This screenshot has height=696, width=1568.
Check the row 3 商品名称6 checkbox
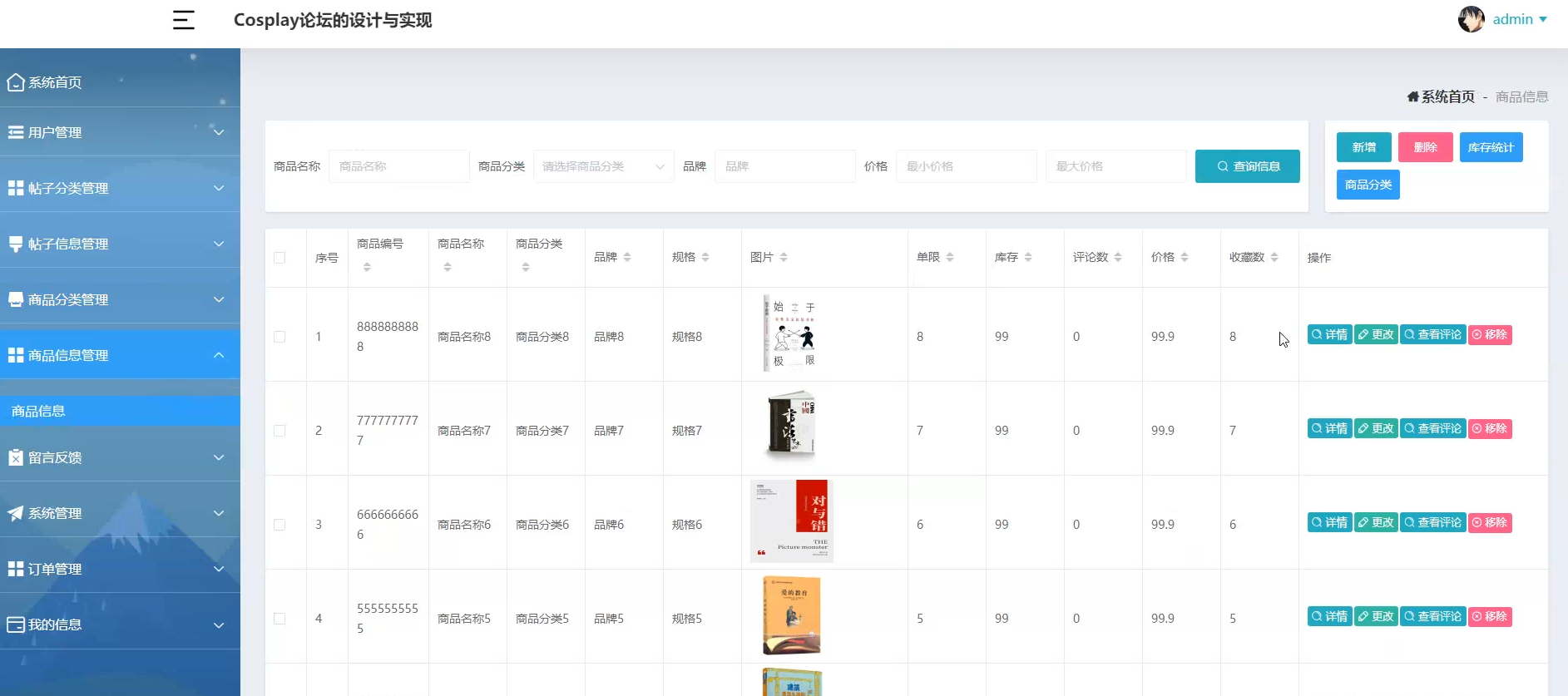click(279, 525)
